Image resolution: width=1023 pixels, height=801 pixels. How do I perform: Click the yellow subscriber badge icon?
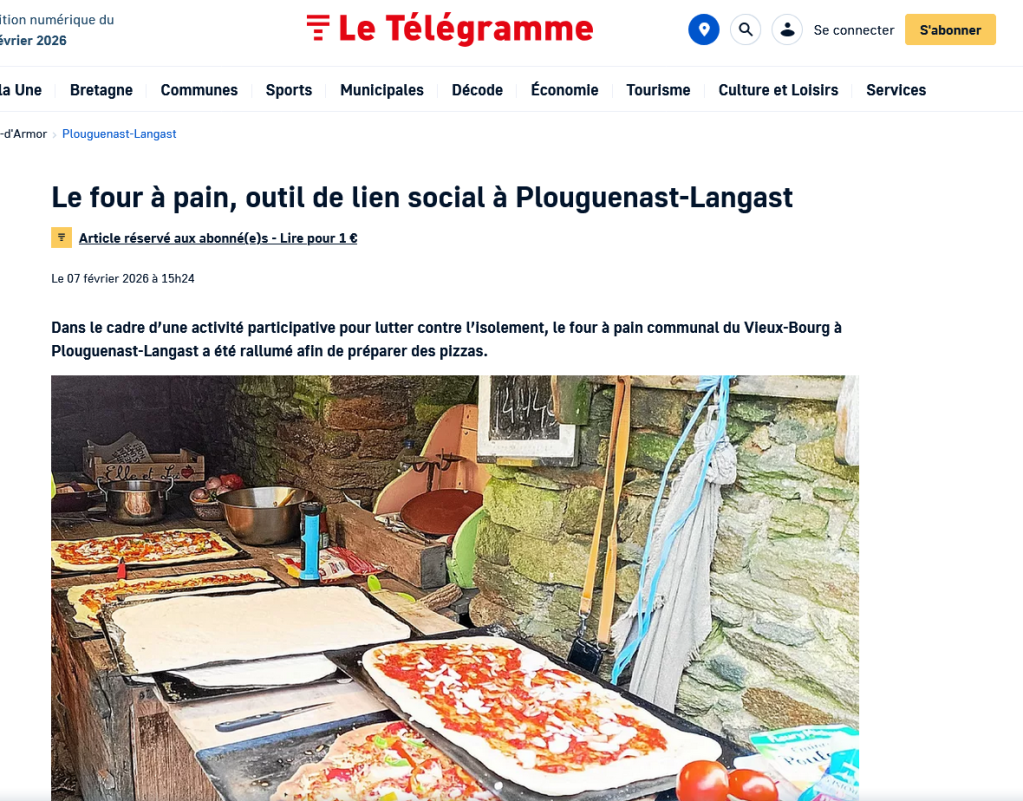61,237
